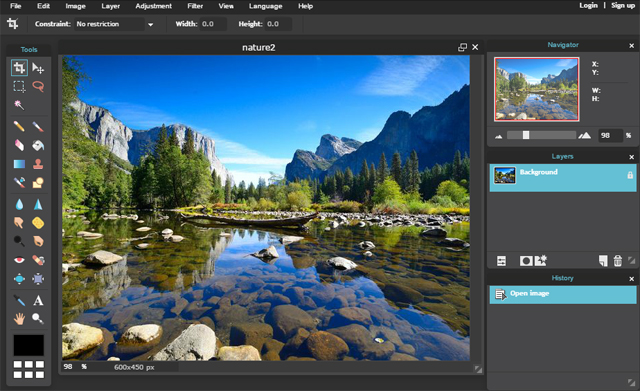Select the Magic Wand tool
This screenshot has width=640, height=391.
(x=19, y=105)
